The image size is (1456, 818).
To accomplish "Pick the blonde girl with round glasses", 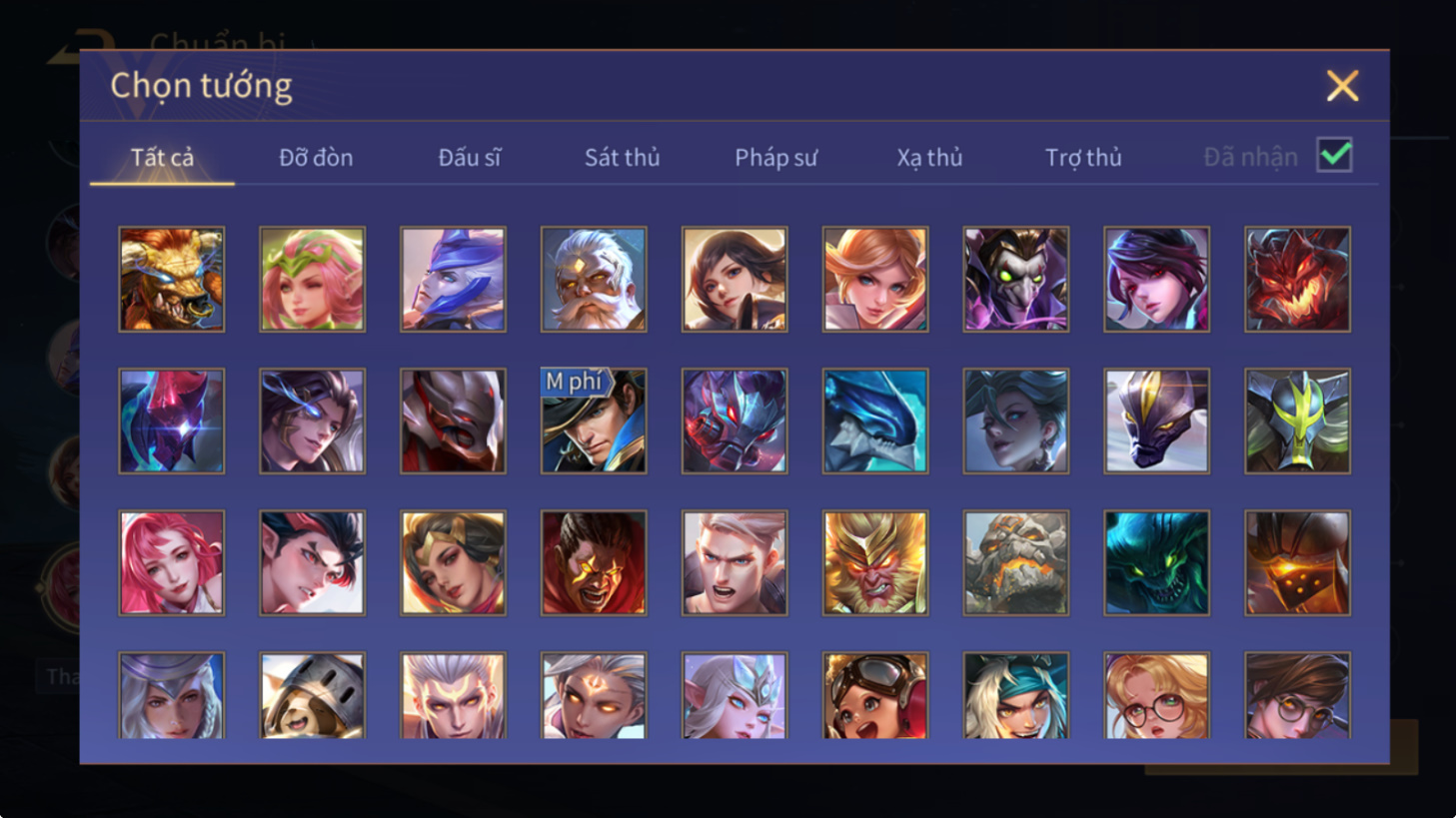I will [x=1156, y=695].
